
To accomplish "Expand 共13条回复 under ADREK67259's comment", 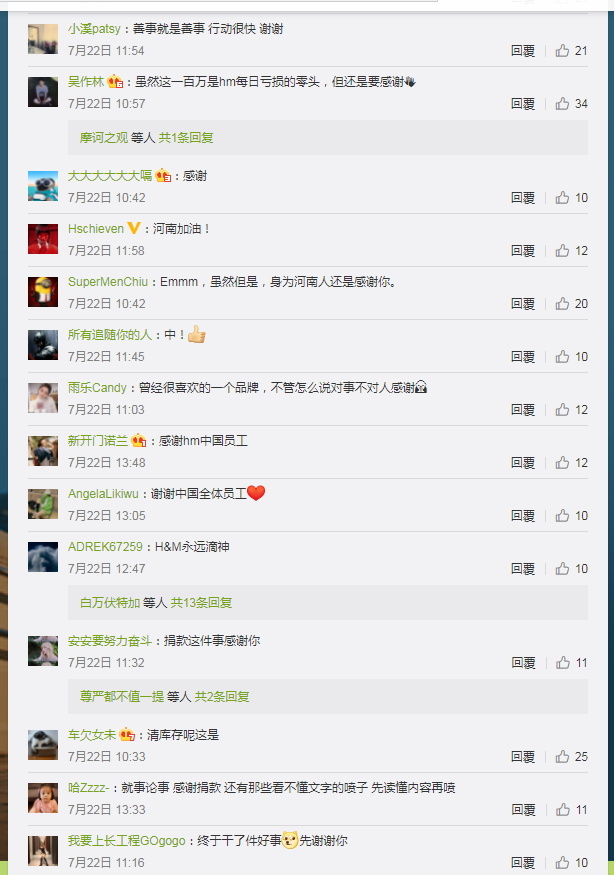I will (202, 603).
